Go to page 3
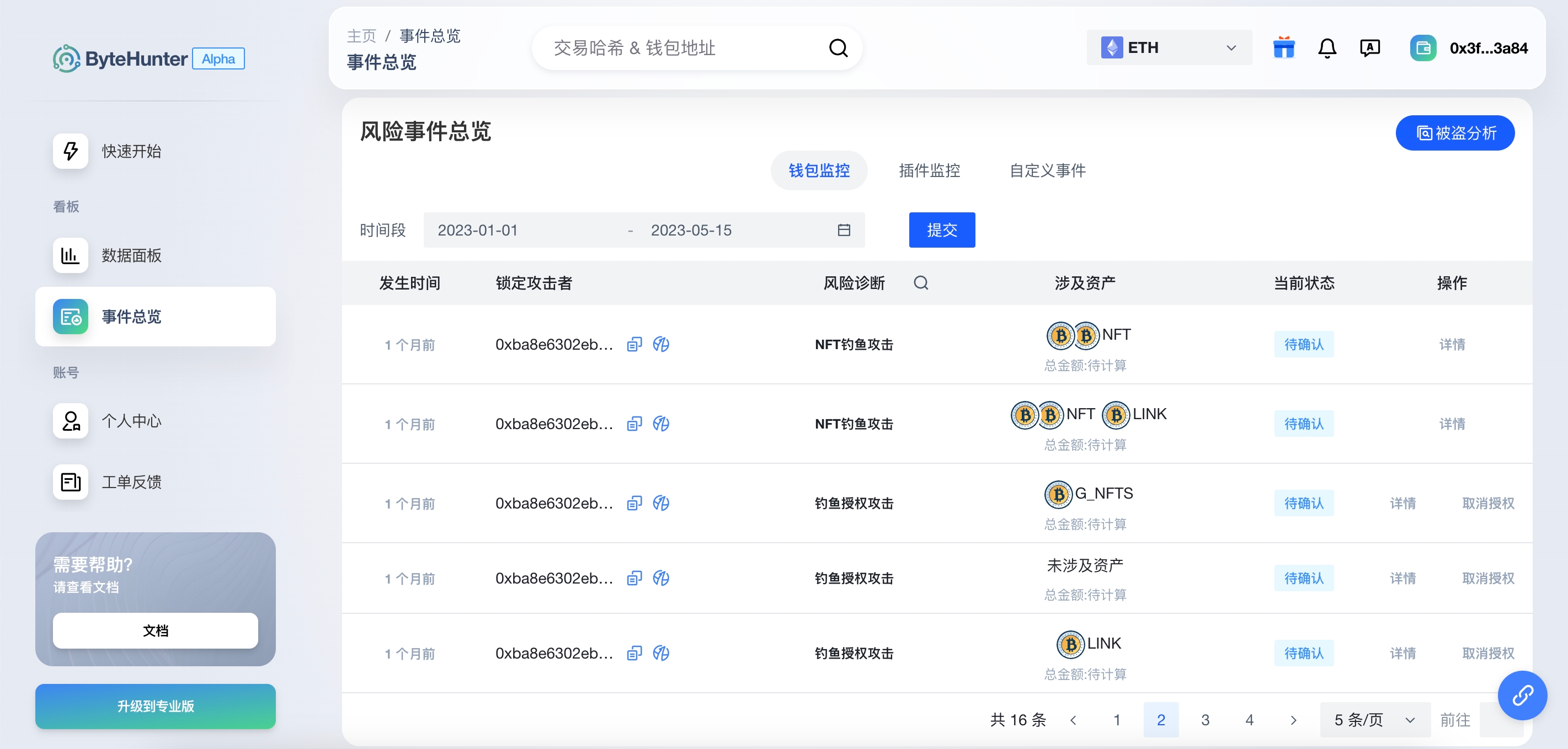The width and height of the screenshot is (1568, 749). point(1205,720)
